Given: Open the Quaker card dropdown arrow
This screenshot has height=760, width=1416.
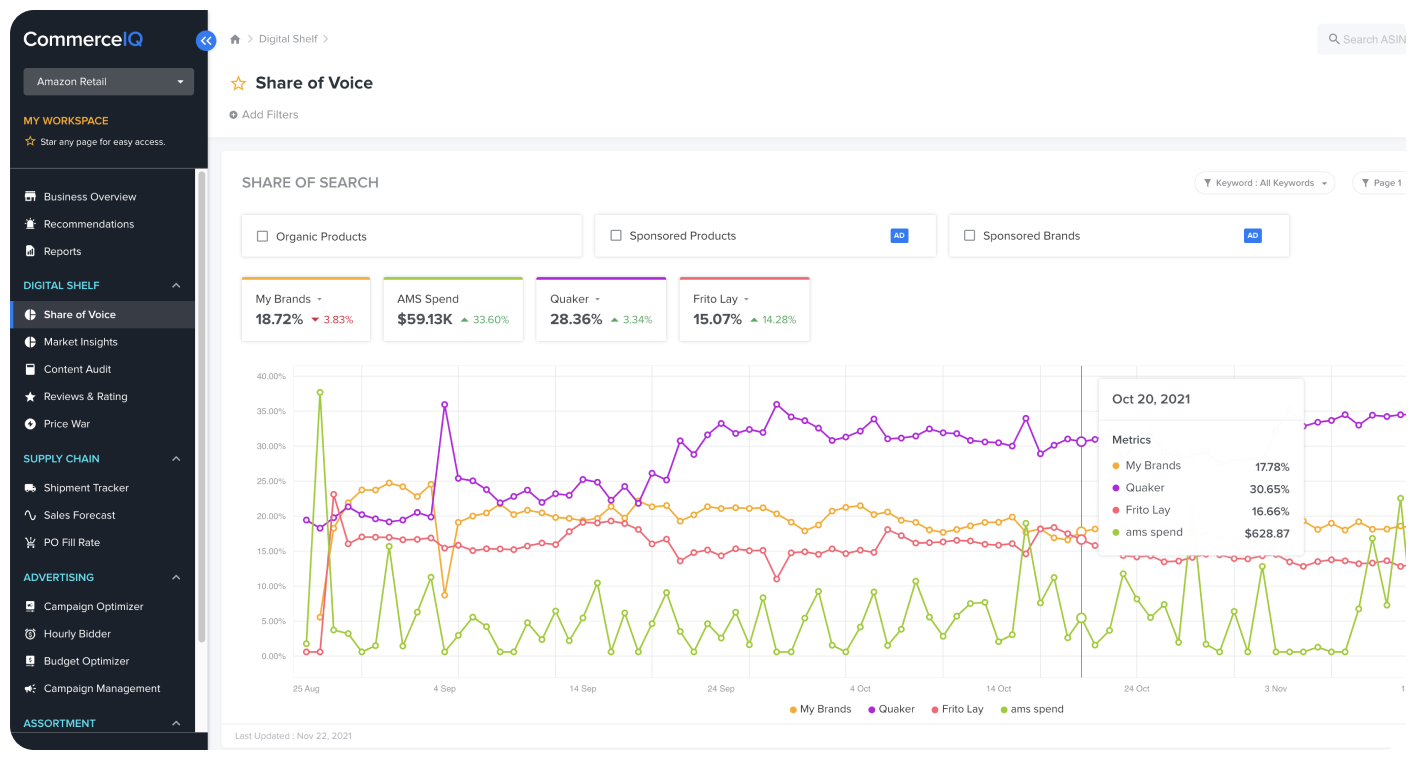Looking at the screenshot, I should (597, 299).
